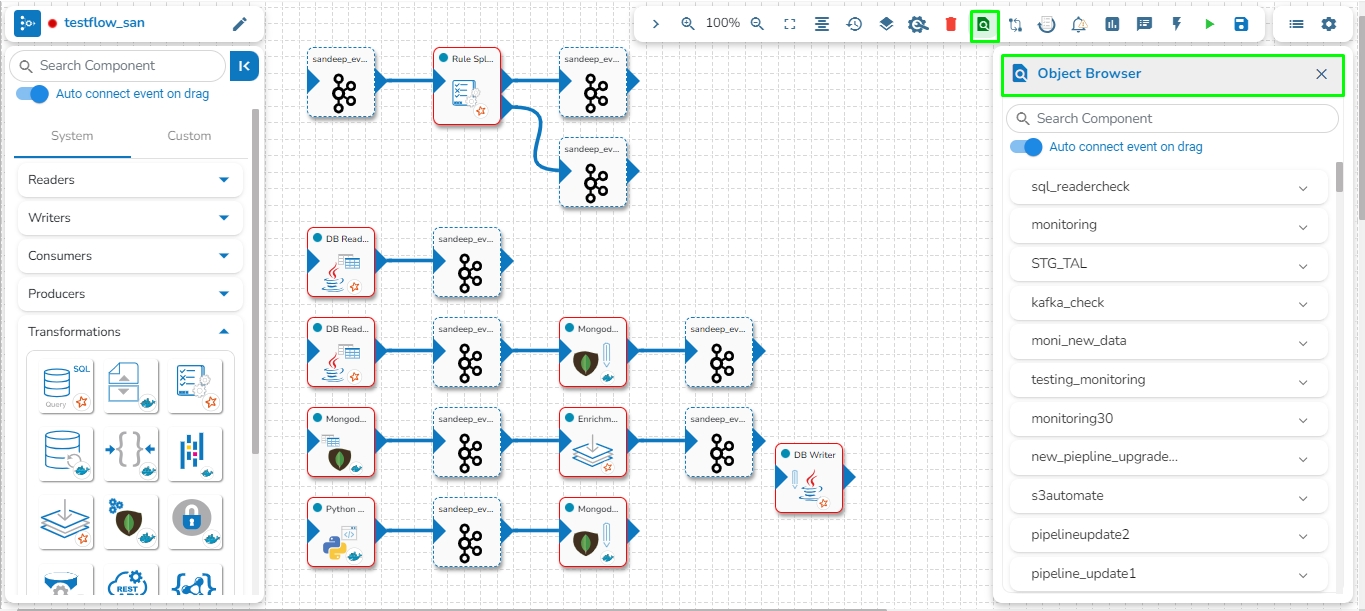Toggle left panel Auto connect event switch

[x=32, y=94]
